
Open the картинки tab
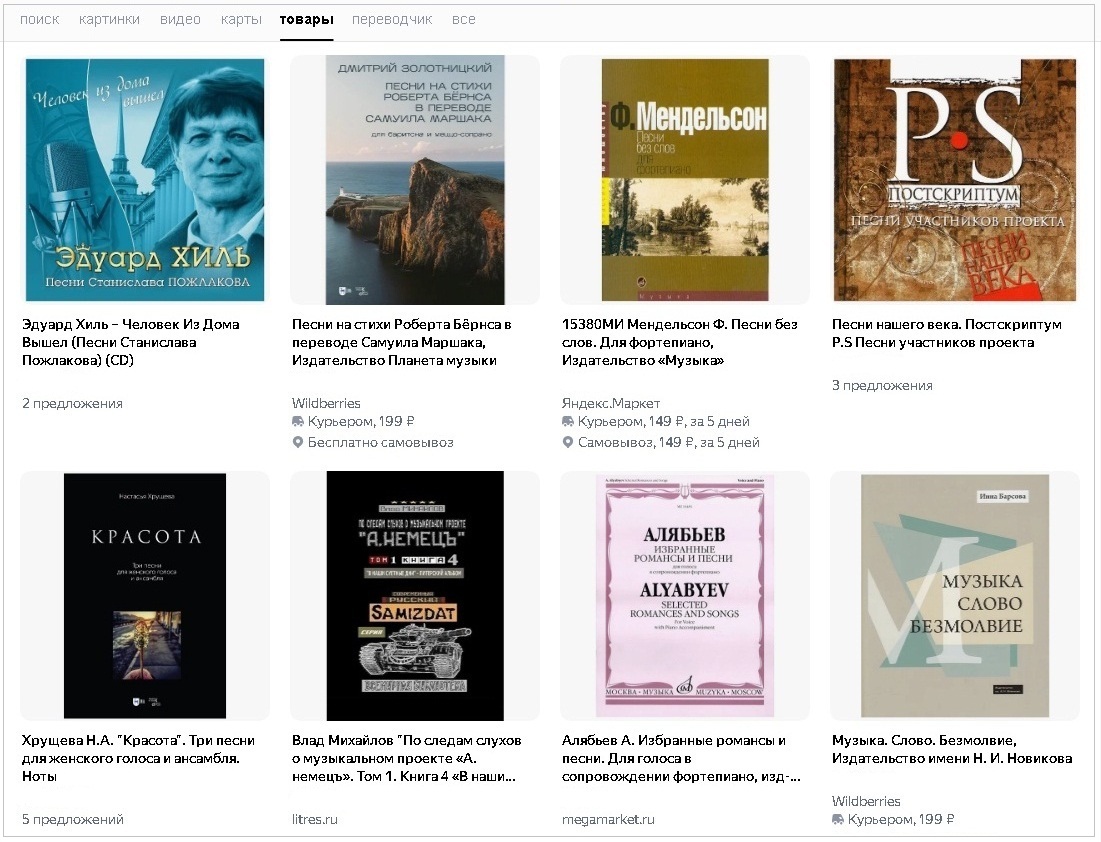click(x=110, y=20)
